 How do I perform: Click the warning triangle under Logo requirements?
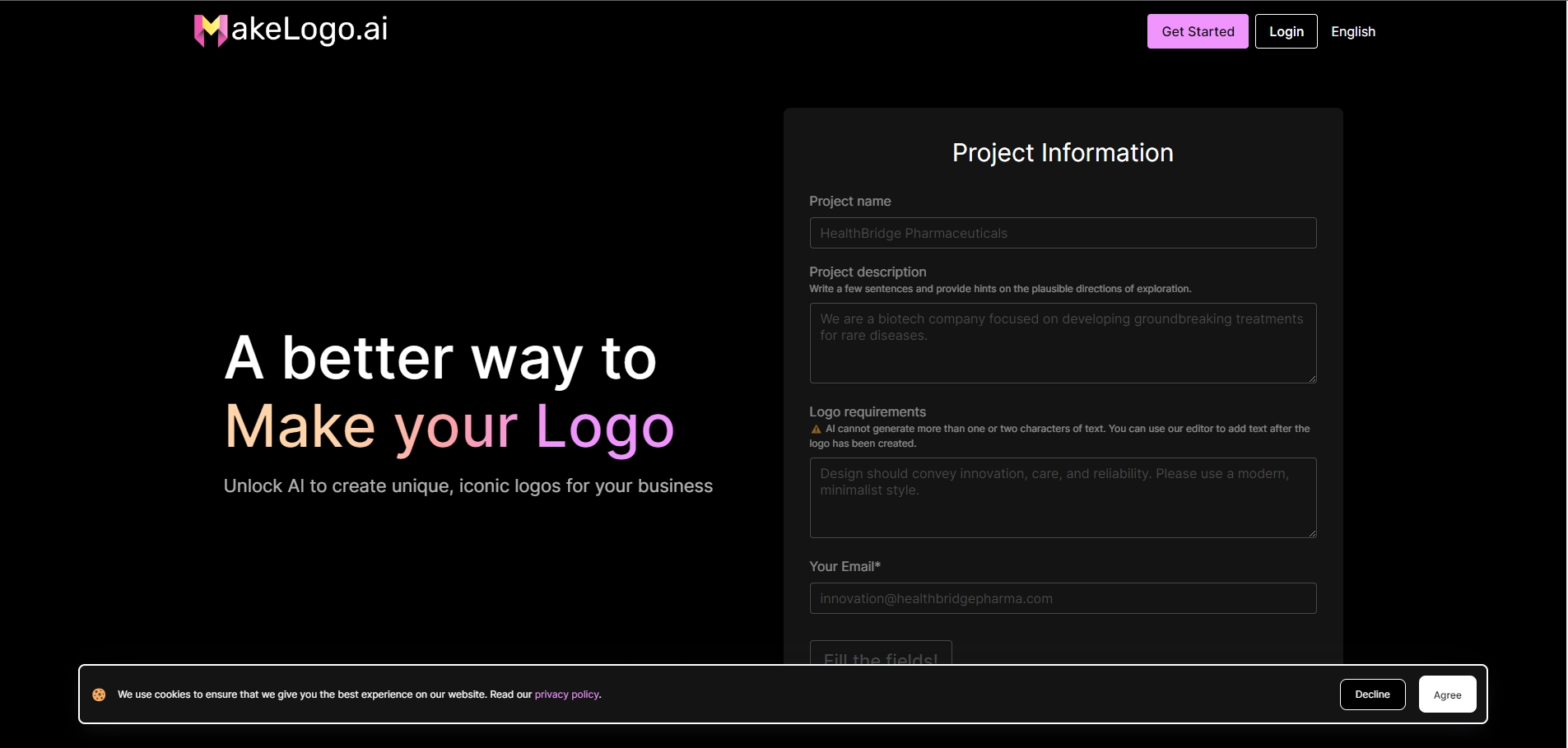click(x=816, y=429)
